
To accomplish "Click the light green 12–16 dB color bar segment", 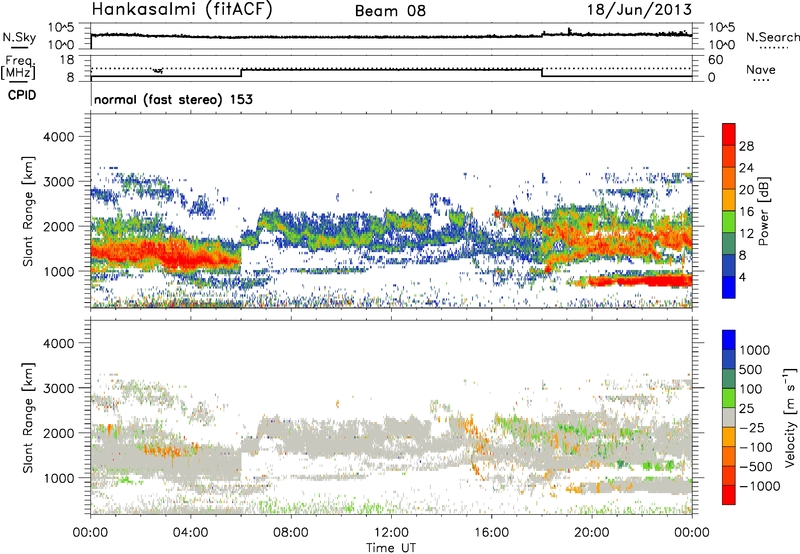I will point(729,222).
